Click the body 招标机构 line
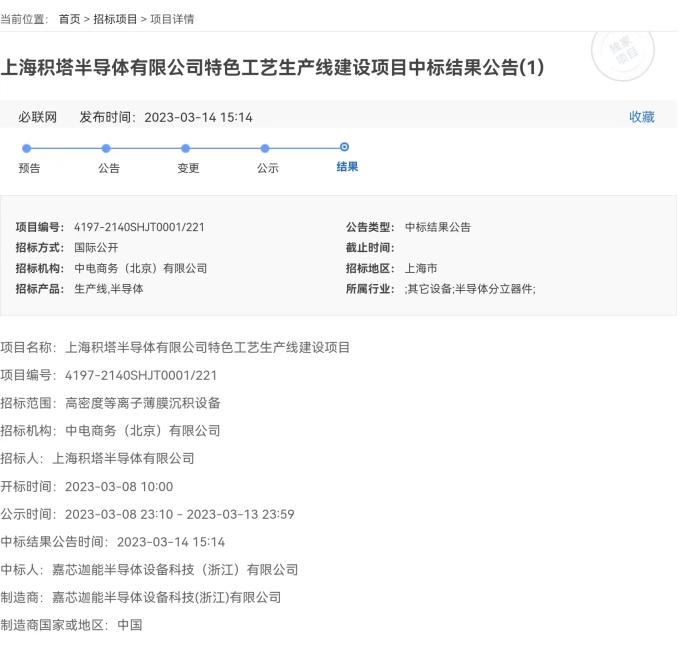This screenshot has width=688, height=653. 110,431
